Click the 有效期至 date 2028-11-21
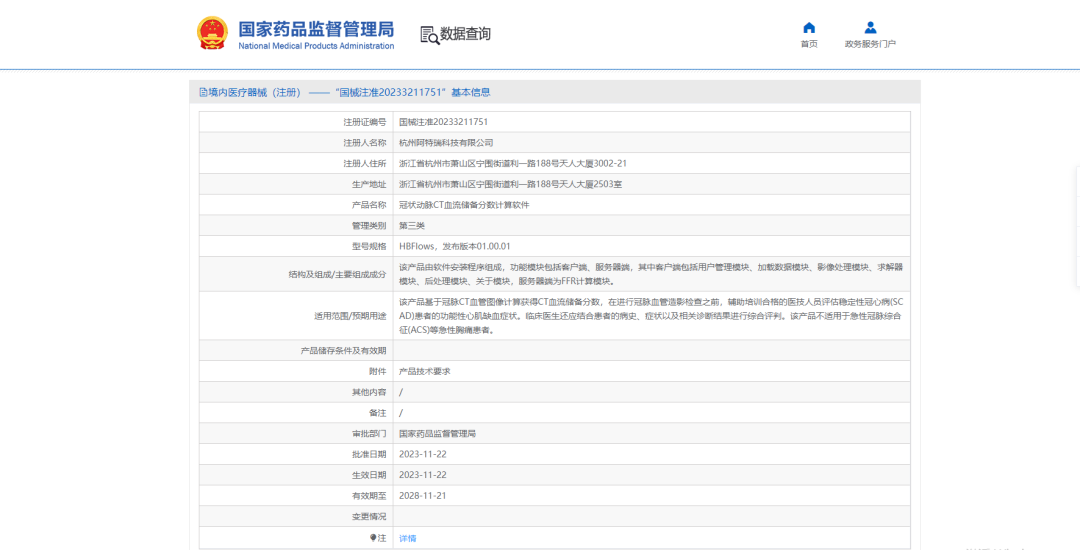The width and height of the screenshot is (1080, 550). [x=422, y=495]
